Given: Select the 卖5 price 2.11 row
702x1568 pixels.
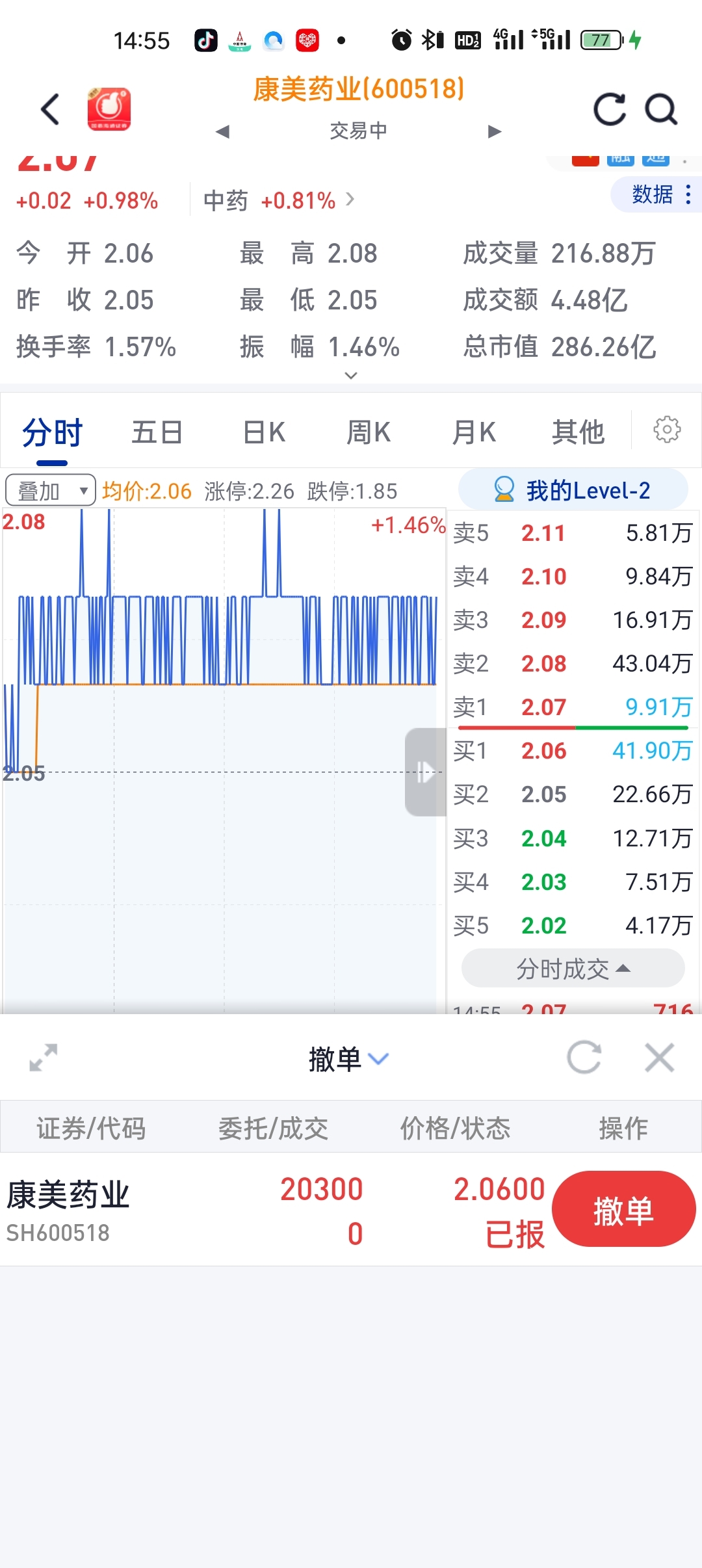Looking at the screenshot, I should (573, 533).
